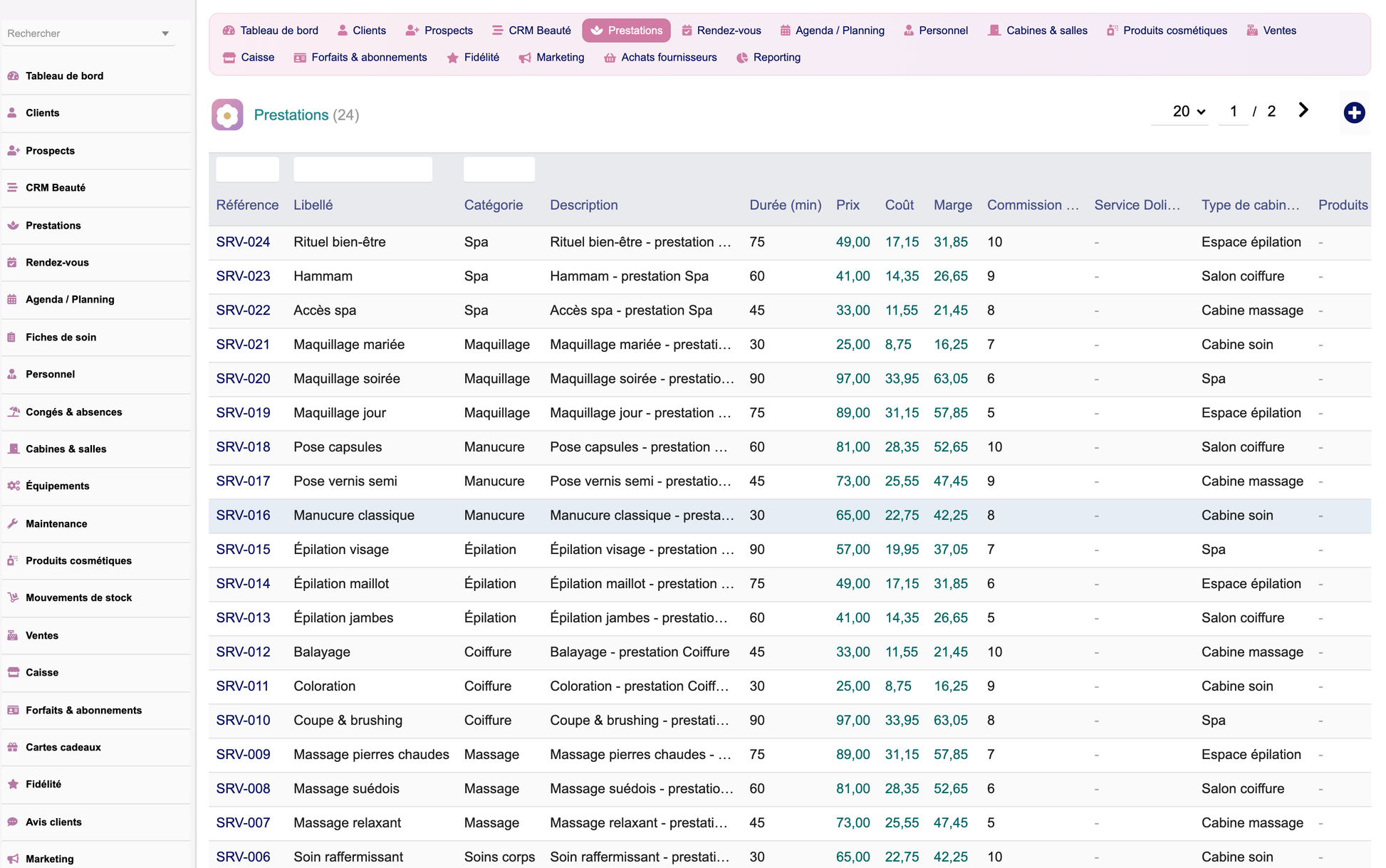
Task: Open Tableau de bord top tab
Action: click(x=271, y=31)
